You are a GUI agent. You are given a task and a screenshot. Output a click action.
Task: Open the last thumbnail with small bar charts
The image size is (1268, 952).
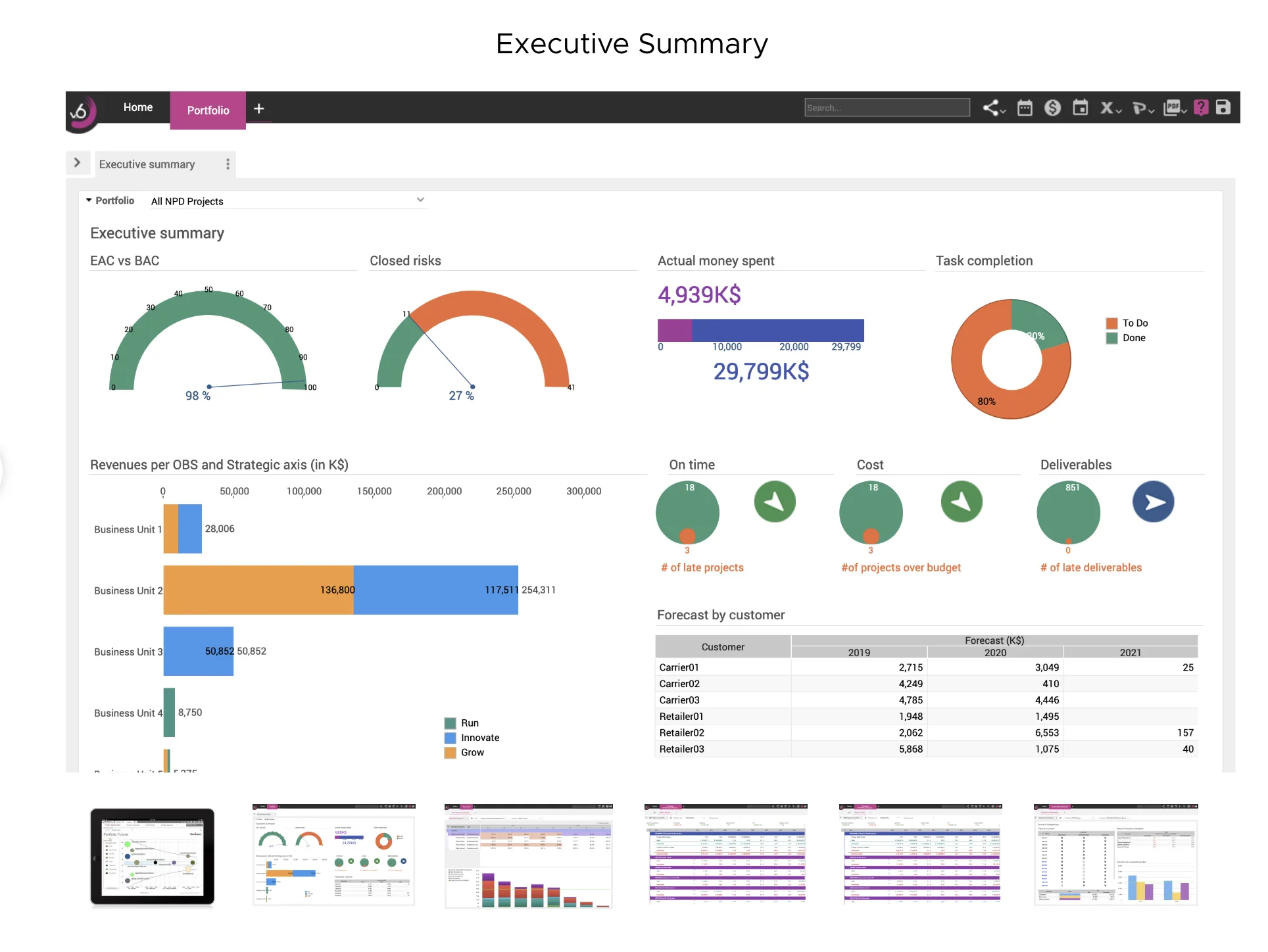(x=1116, y=854)
